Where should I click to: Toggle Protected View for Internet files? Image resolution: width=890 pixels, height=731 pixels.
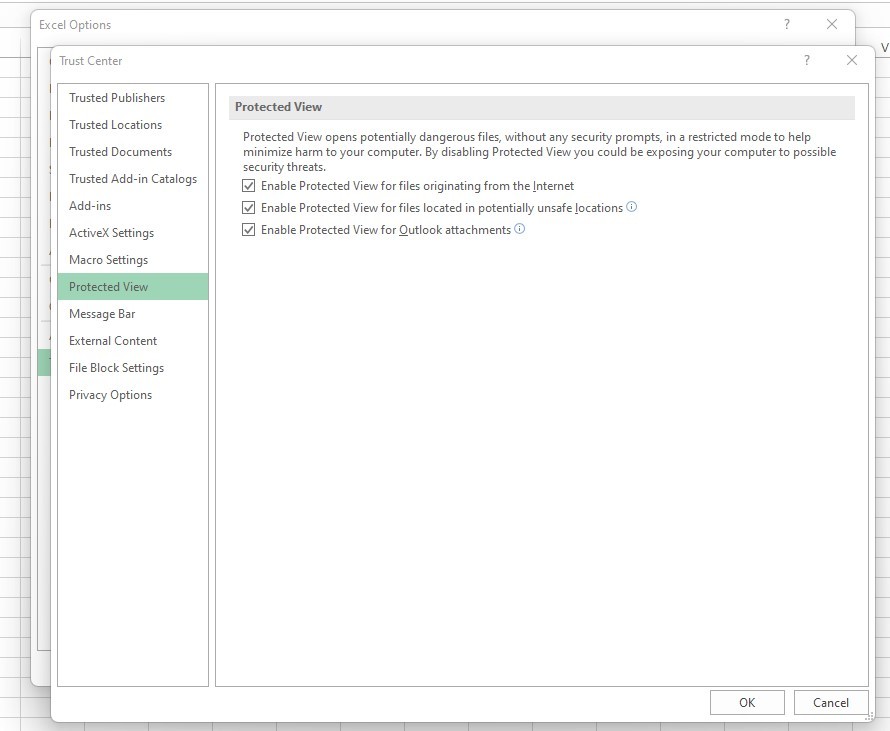(x=248, y=186)
